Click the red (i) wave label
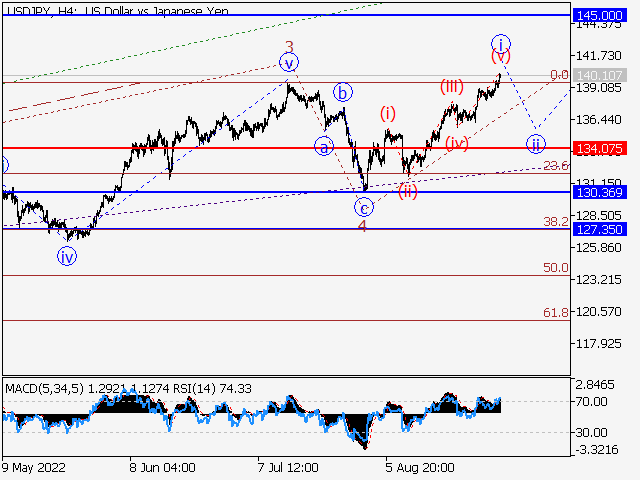Image resolution: width=640 pixels, height=480 pixels. (388, 113)
